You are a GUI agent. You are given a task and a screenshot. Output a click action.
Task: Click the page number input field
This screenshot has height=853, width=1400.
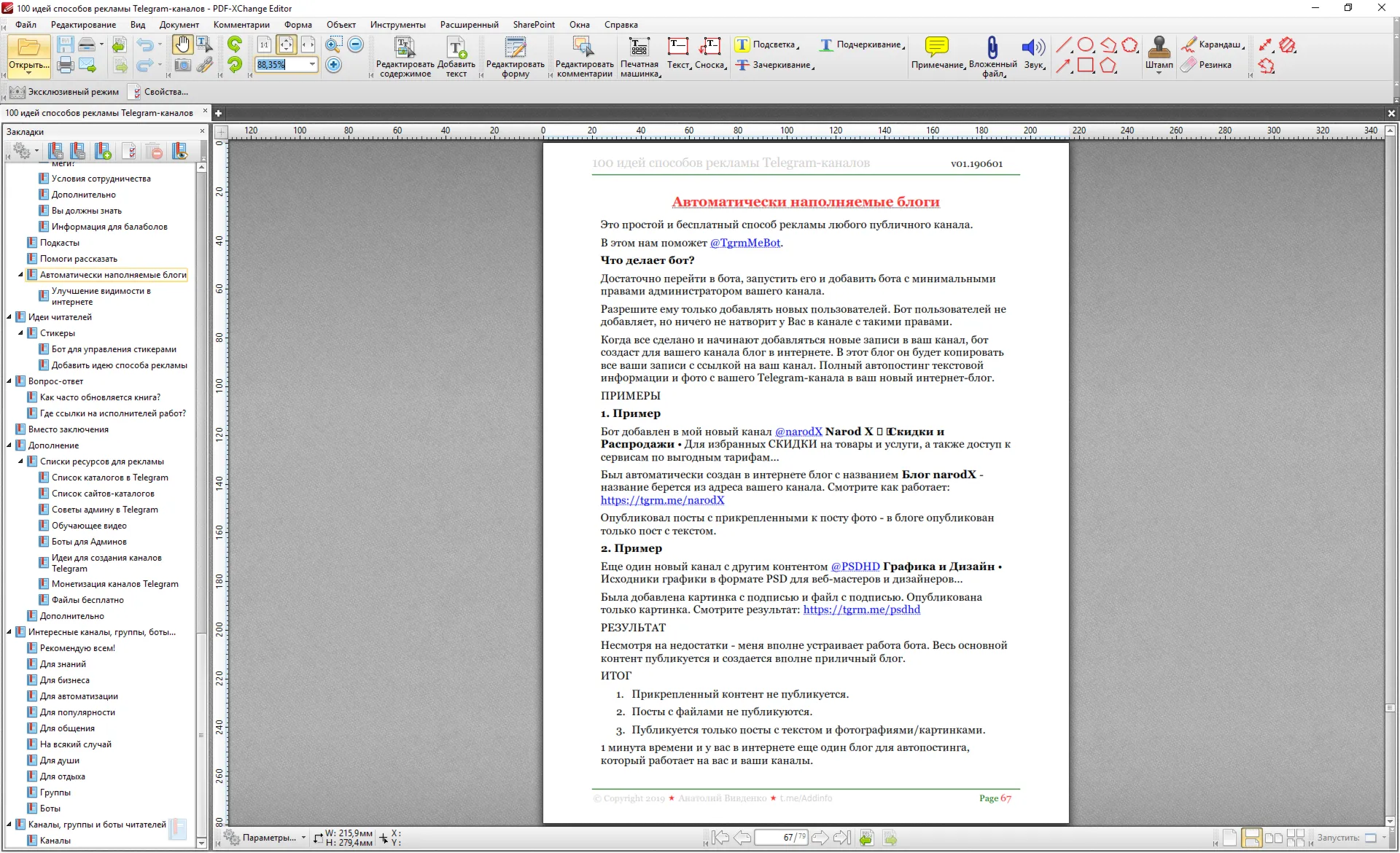pyautogui.click(x=781, y=838)
